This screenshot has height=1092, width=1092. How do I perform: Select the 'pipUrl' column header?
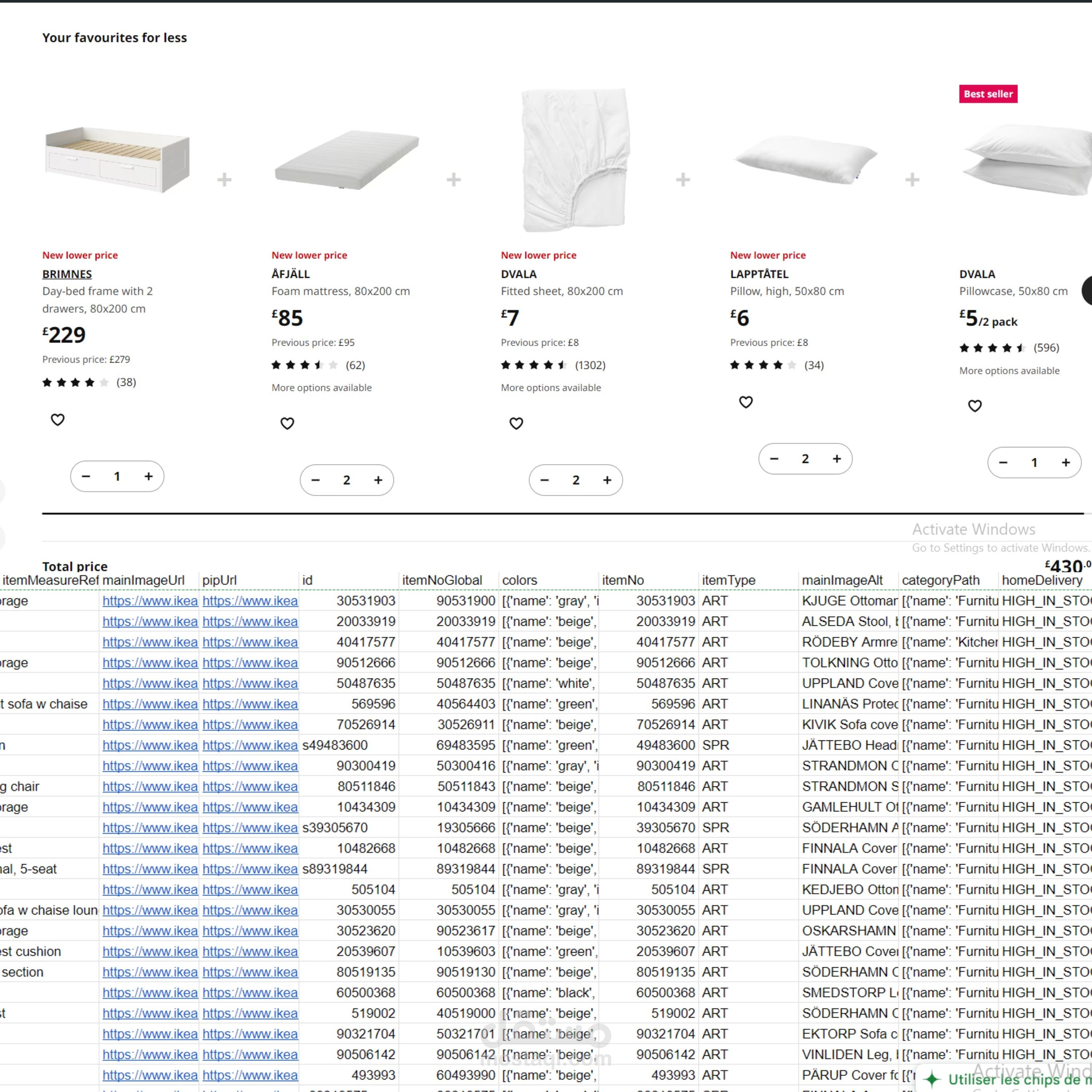click(x=250, y=580)
